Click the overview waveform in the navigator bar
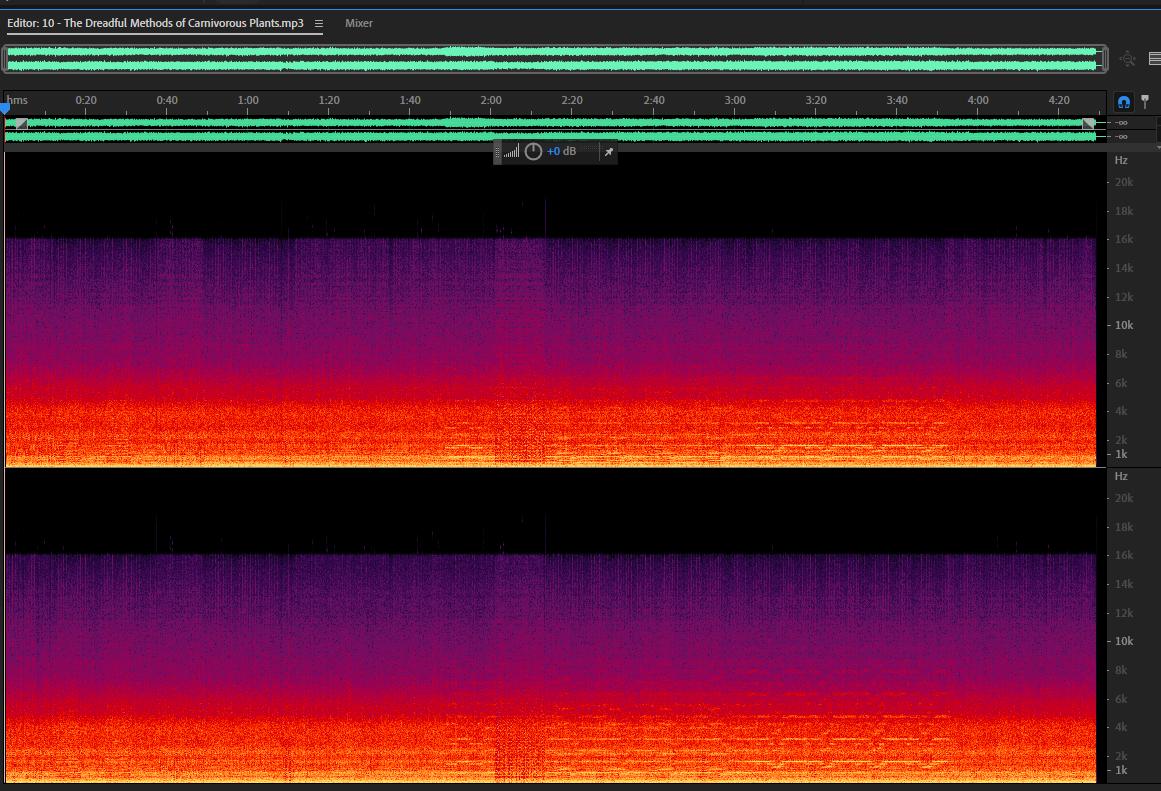 click(x=552, y=59)
